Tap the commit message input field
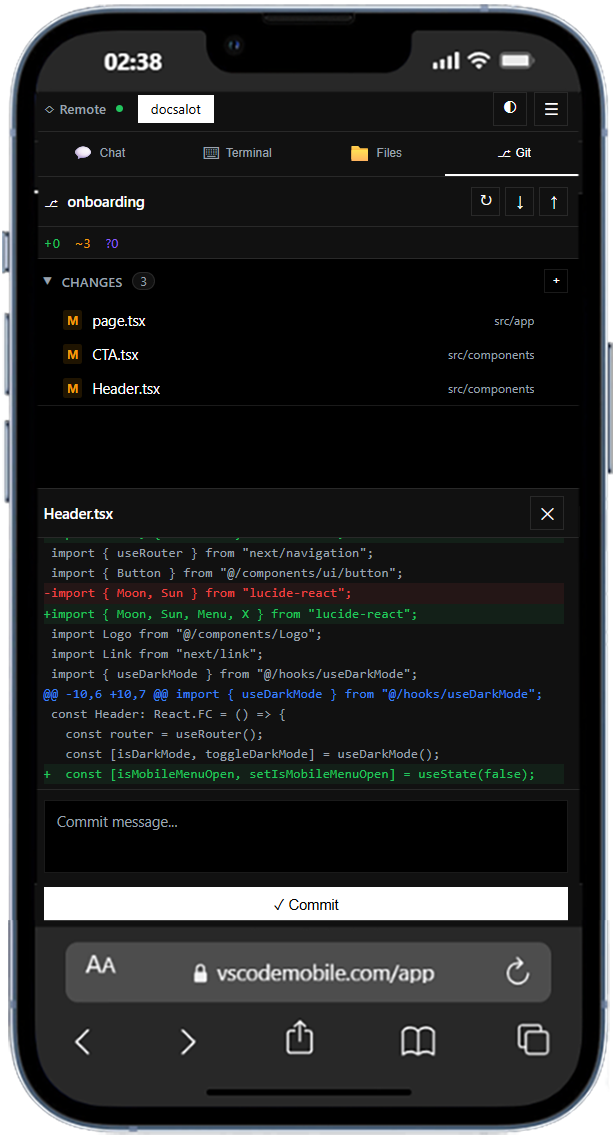The image size is (615, 1144). [x=306, y=836]
